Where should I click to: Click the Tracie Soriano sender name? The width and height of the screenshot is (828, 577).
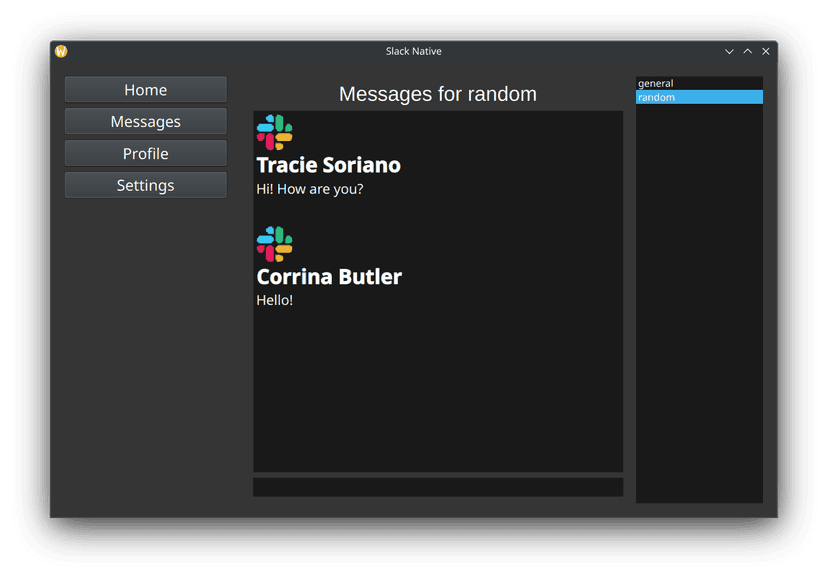(x=328, y=165)
